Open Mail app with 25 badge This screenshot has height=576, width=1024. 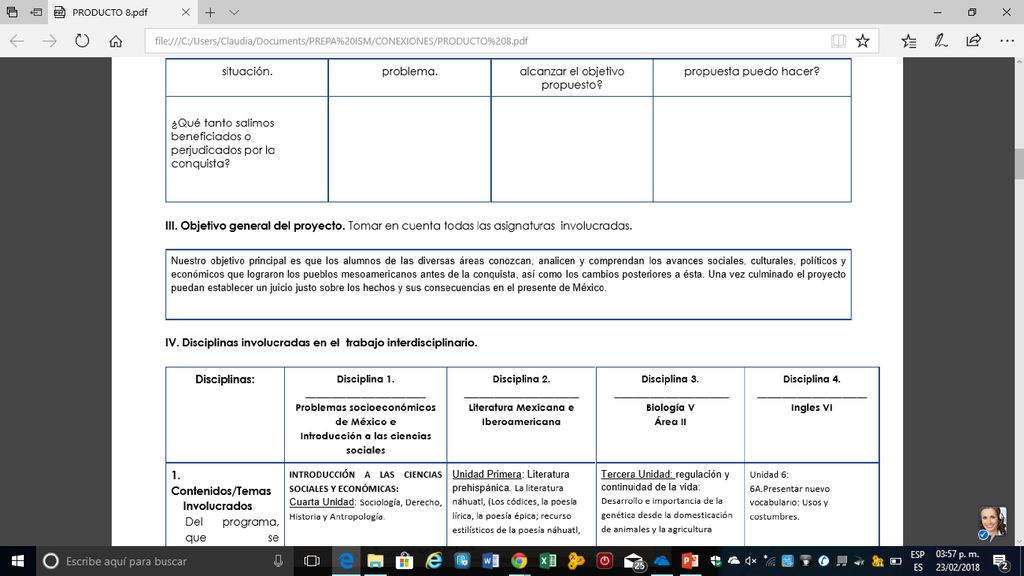coord(633,561)
